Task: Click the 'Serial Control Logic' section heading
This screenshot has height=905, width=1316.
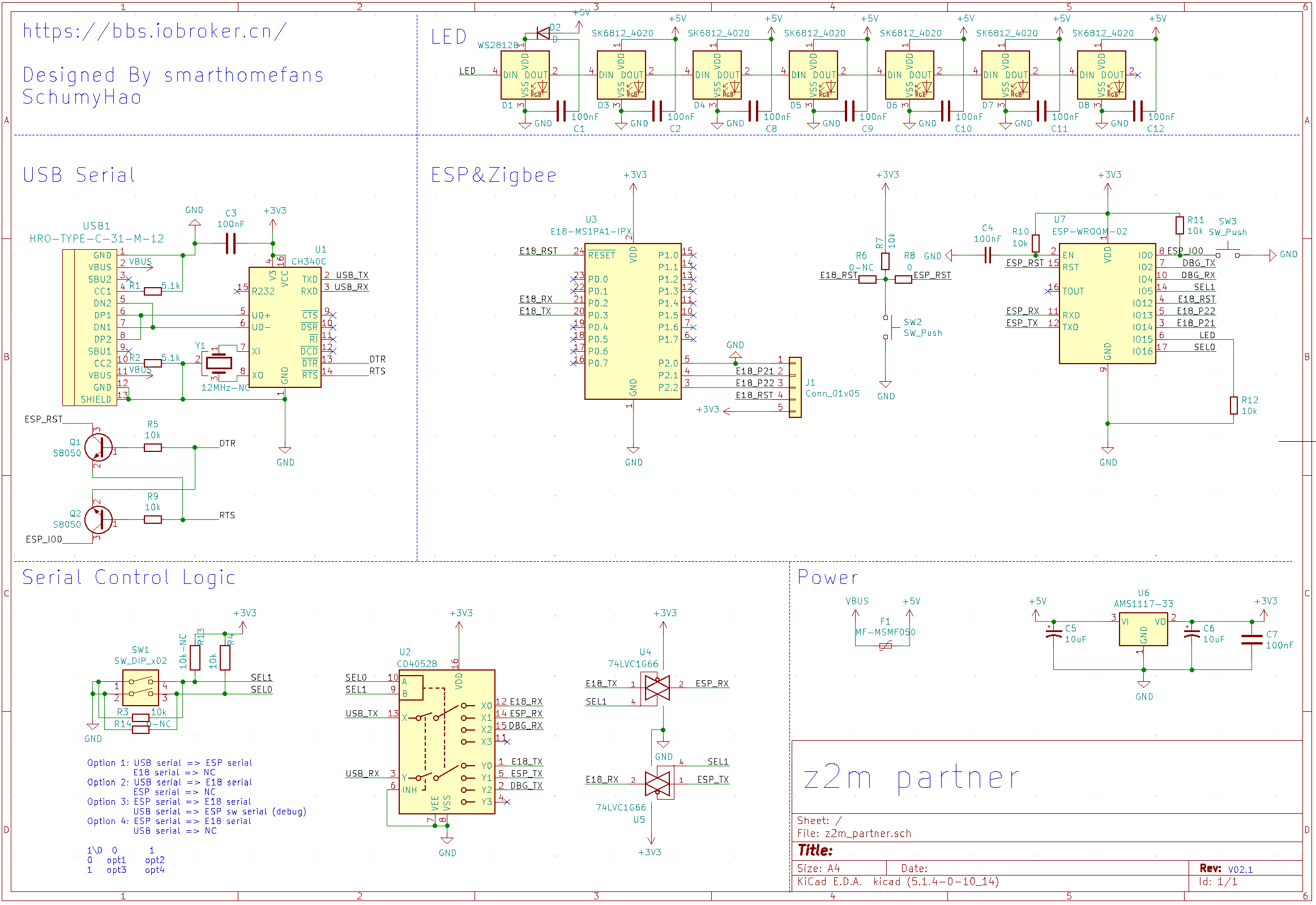Action: click(129, 577)
